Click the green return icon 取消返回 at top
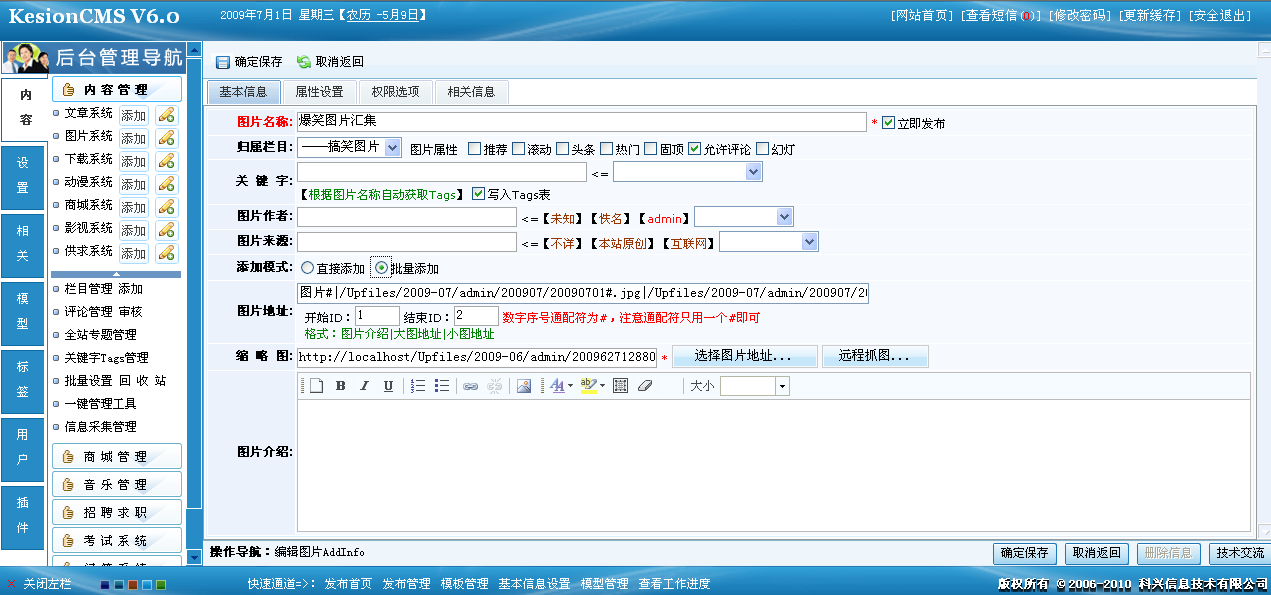The height and width of the screenshot is (595, 1271). tap(304, 62)
